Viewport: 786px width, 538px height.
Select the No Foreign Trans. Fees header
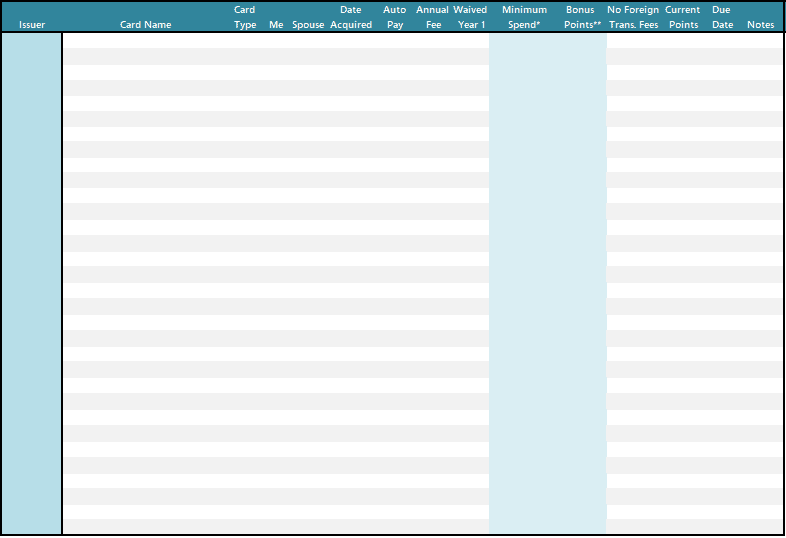pyautogui.click(x=633, y=17)
